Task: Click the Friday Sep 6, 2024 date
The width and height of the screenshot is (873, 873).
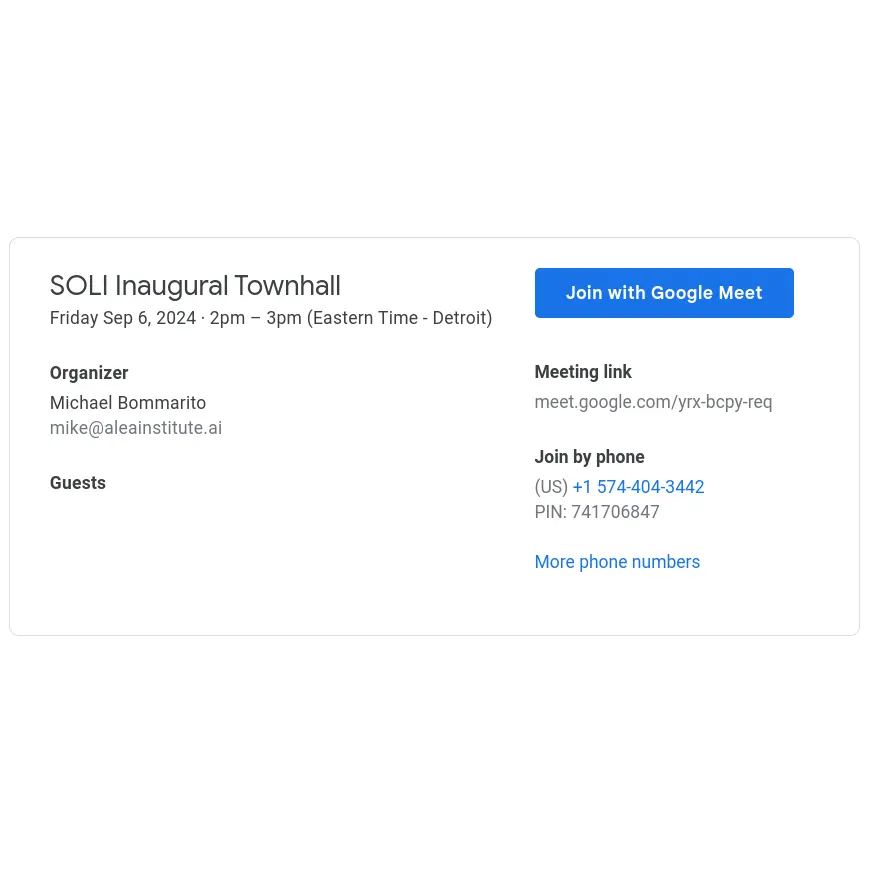Action: click(x=123, y=318)
